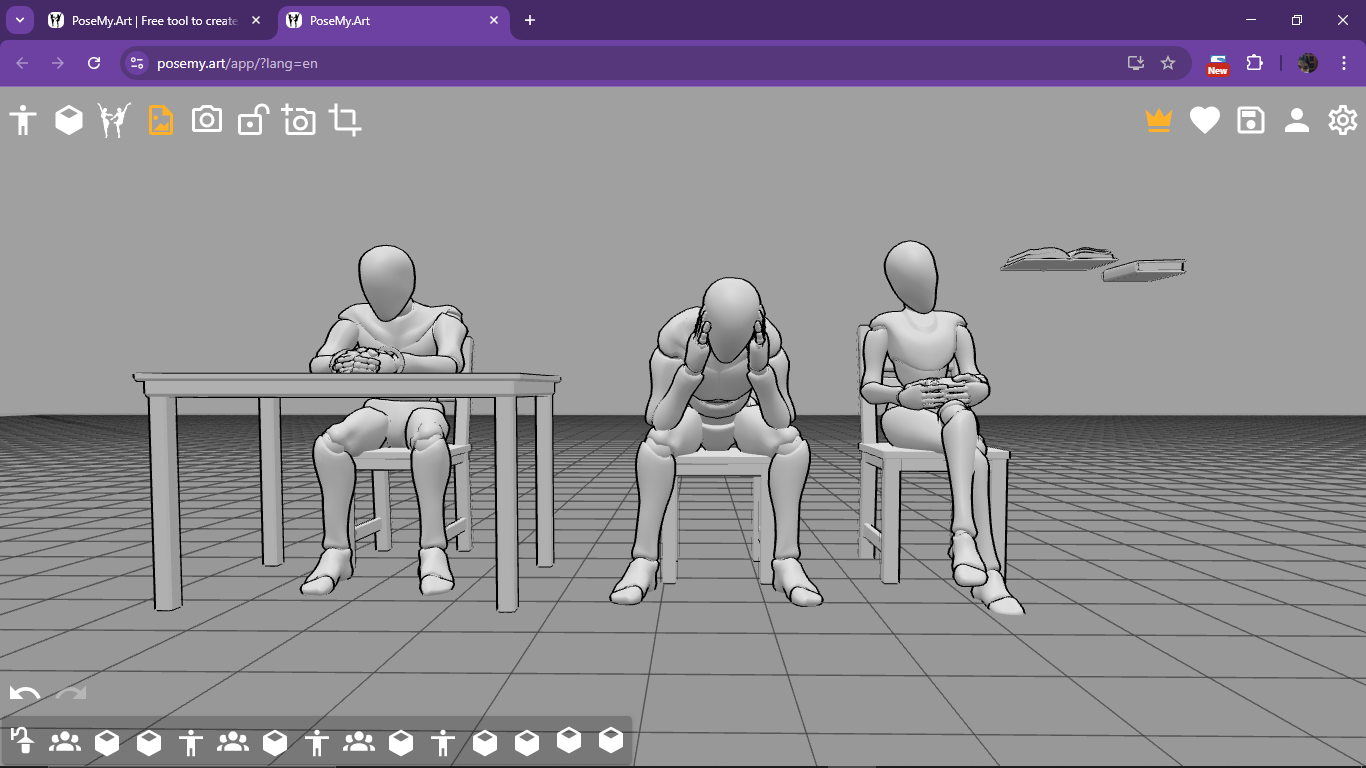Click the heart favorites icon

(x=1205, y=121)
